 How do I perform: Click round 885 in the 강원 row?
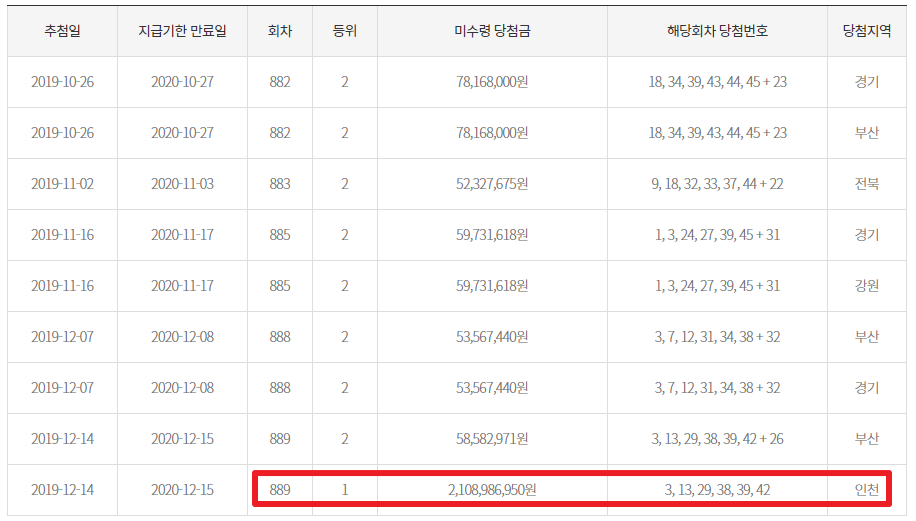(280, 286)
